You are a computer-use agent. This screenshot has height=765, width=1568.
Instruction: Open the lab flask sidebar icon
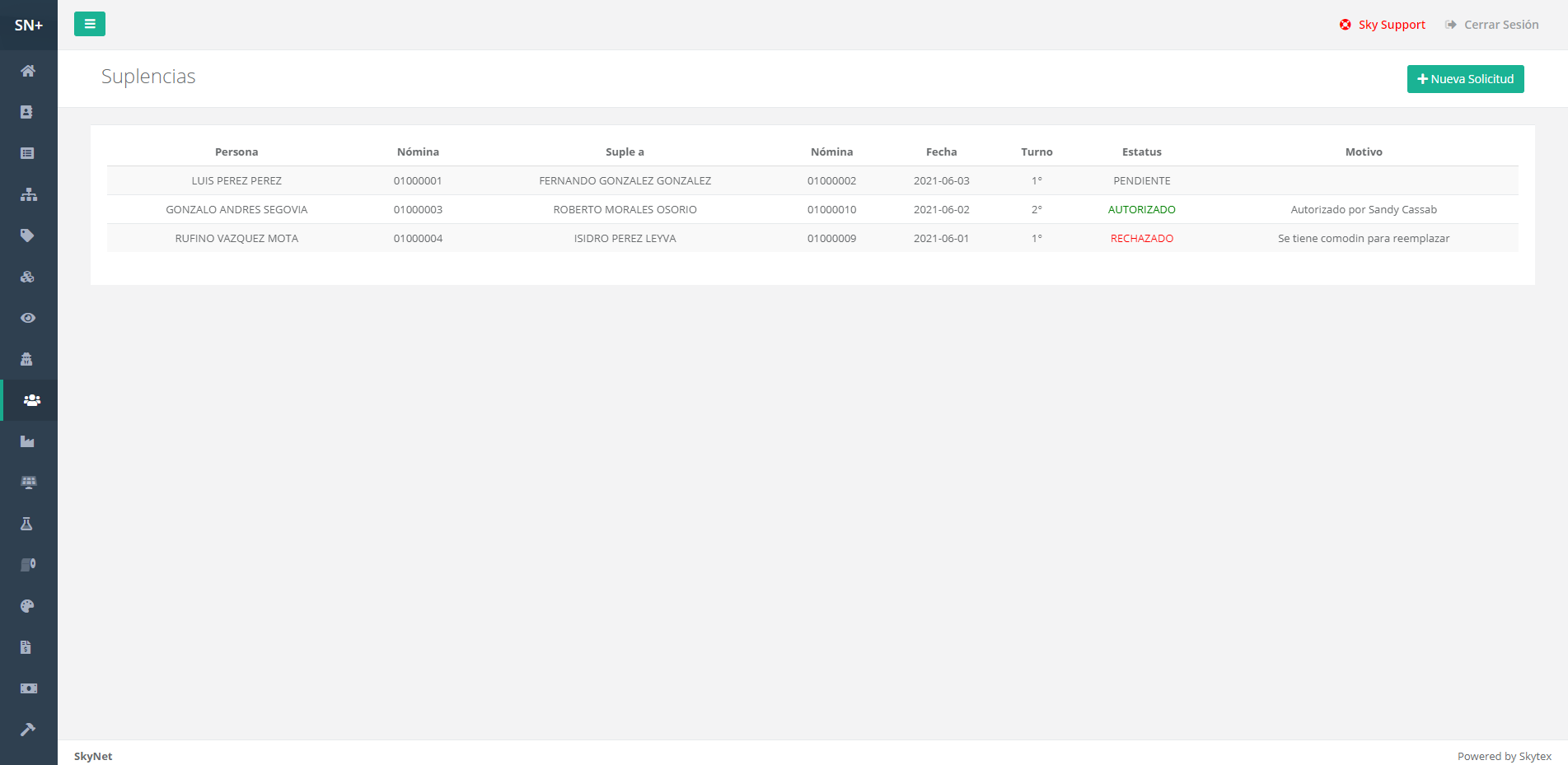[x=28, y=524]
